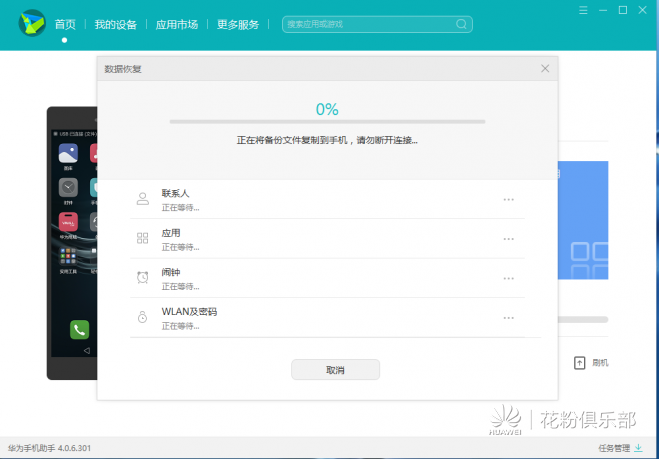Click the 应用 apps grid icon
Viewport: 659px width, 459px height.
(x=142, y=238)
